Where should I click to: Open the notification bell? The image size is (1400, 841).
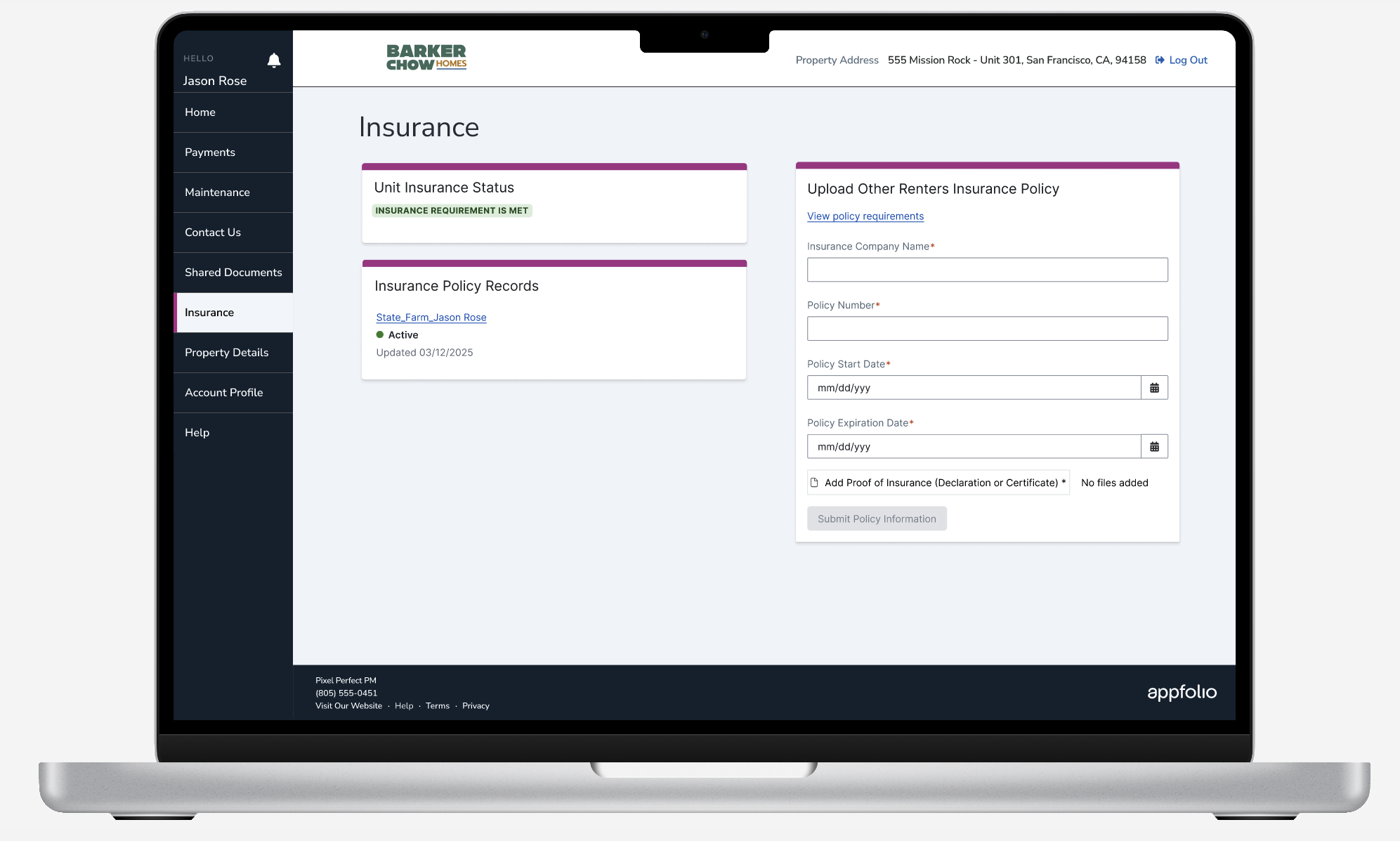coord(273,60)
